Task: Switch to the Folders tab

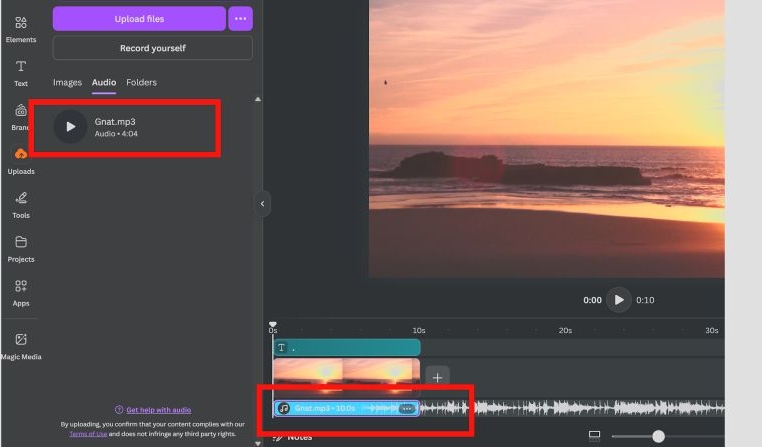Action: [141, 83]
